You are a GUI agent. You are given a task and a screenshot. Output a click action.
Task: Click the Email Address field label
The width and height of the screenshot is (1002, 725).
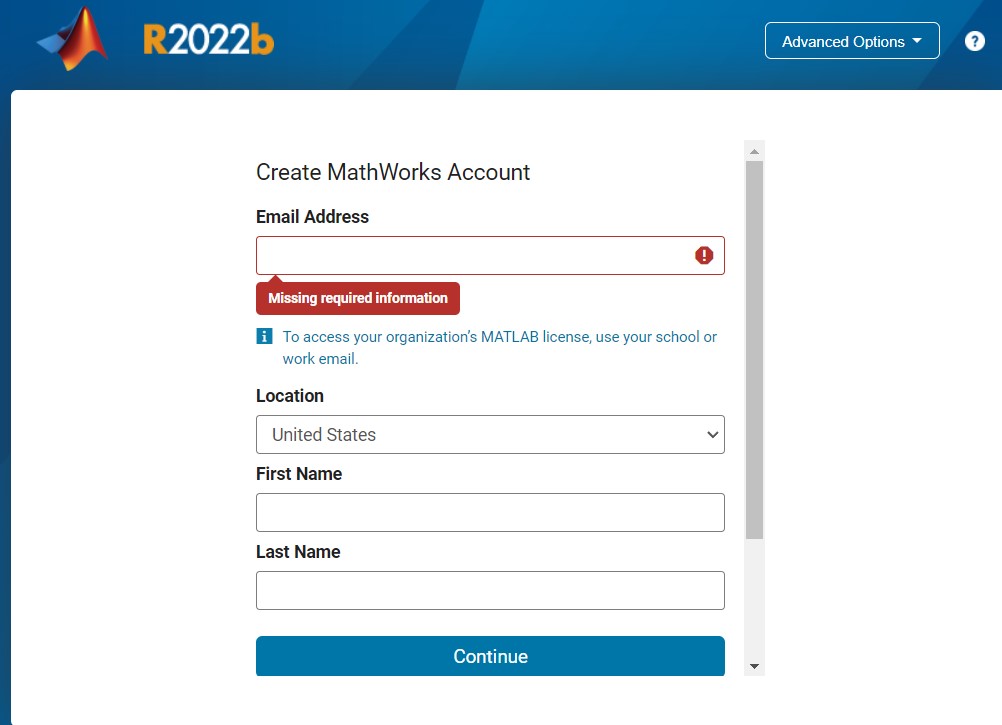click(x=312, y=216)
